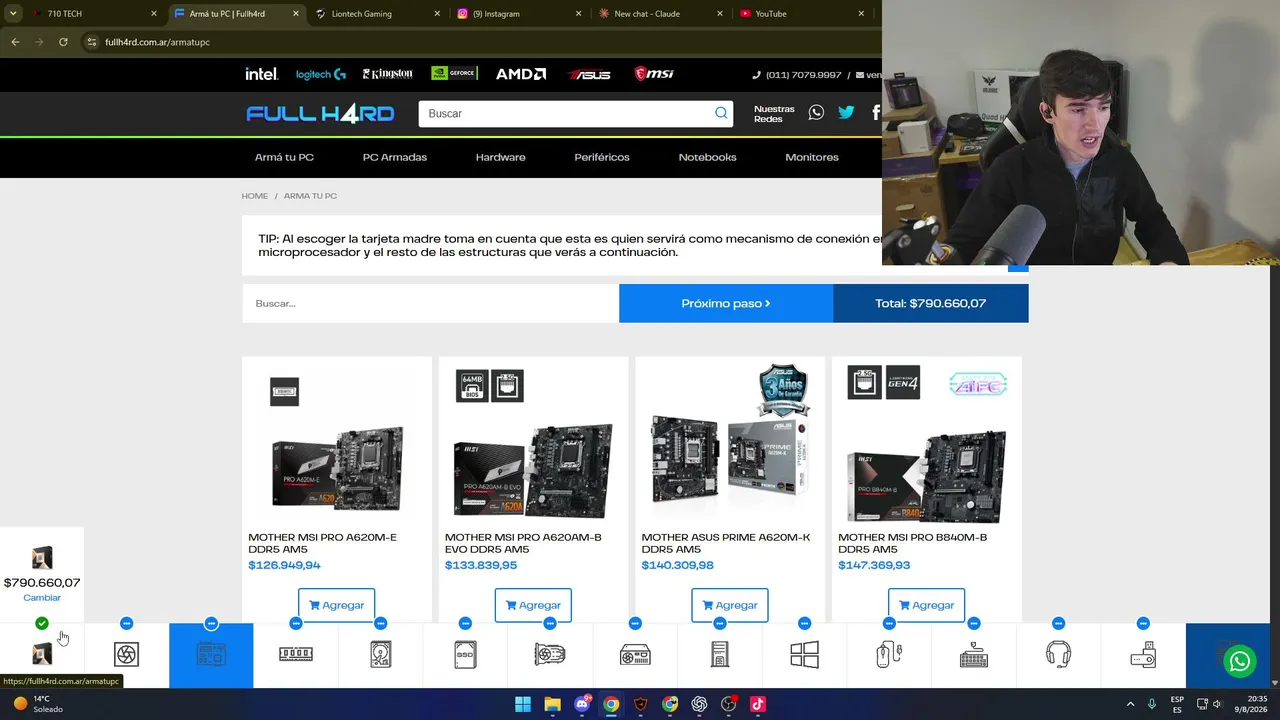Focus the Buscar... component filter field
Image resolution: width=1280 pixels, height=720 pixels.
pos(430,303)
